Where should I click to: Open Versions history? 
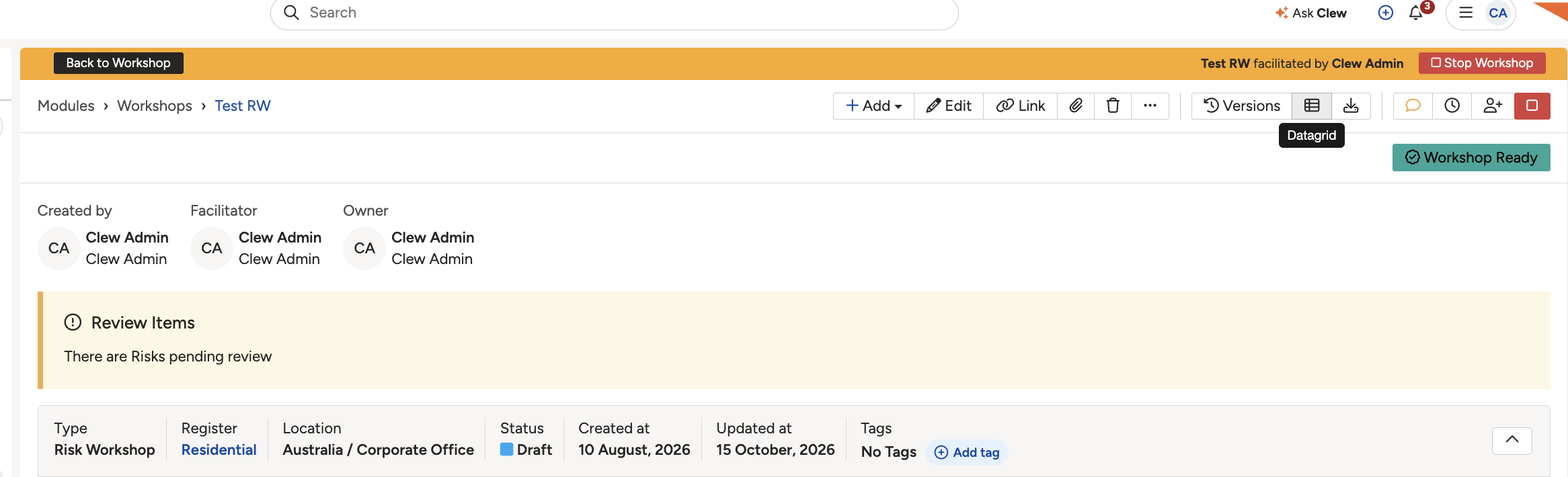point(1242,106)
